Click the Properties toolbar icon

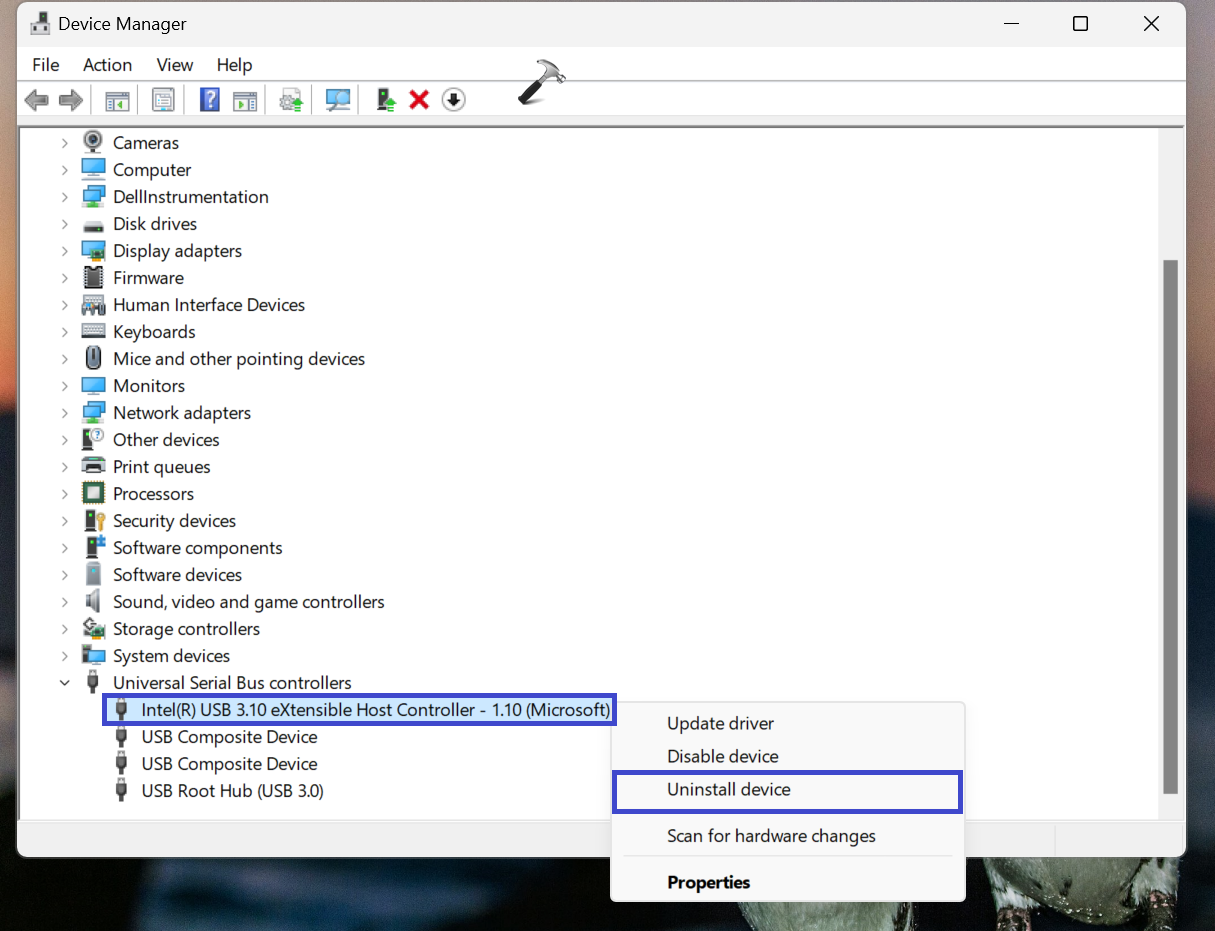pyautogui.click(x=163, y=100)
